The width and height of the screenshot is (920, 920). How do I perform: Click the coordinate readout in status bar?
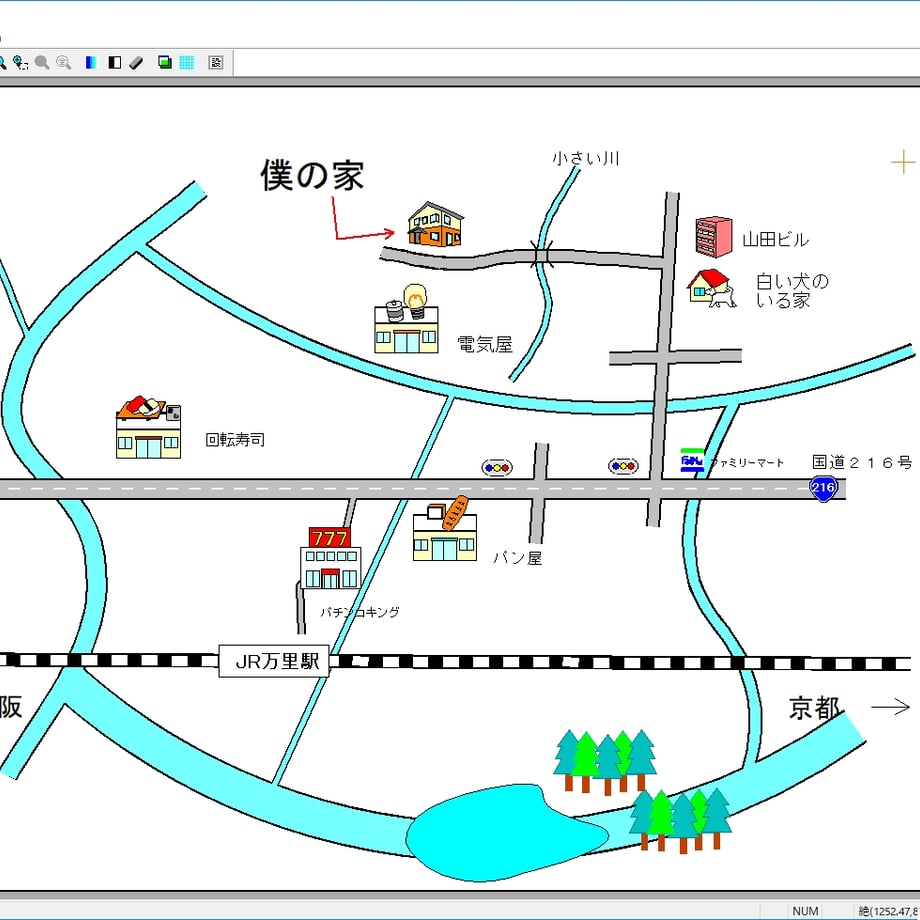(888, 911)
